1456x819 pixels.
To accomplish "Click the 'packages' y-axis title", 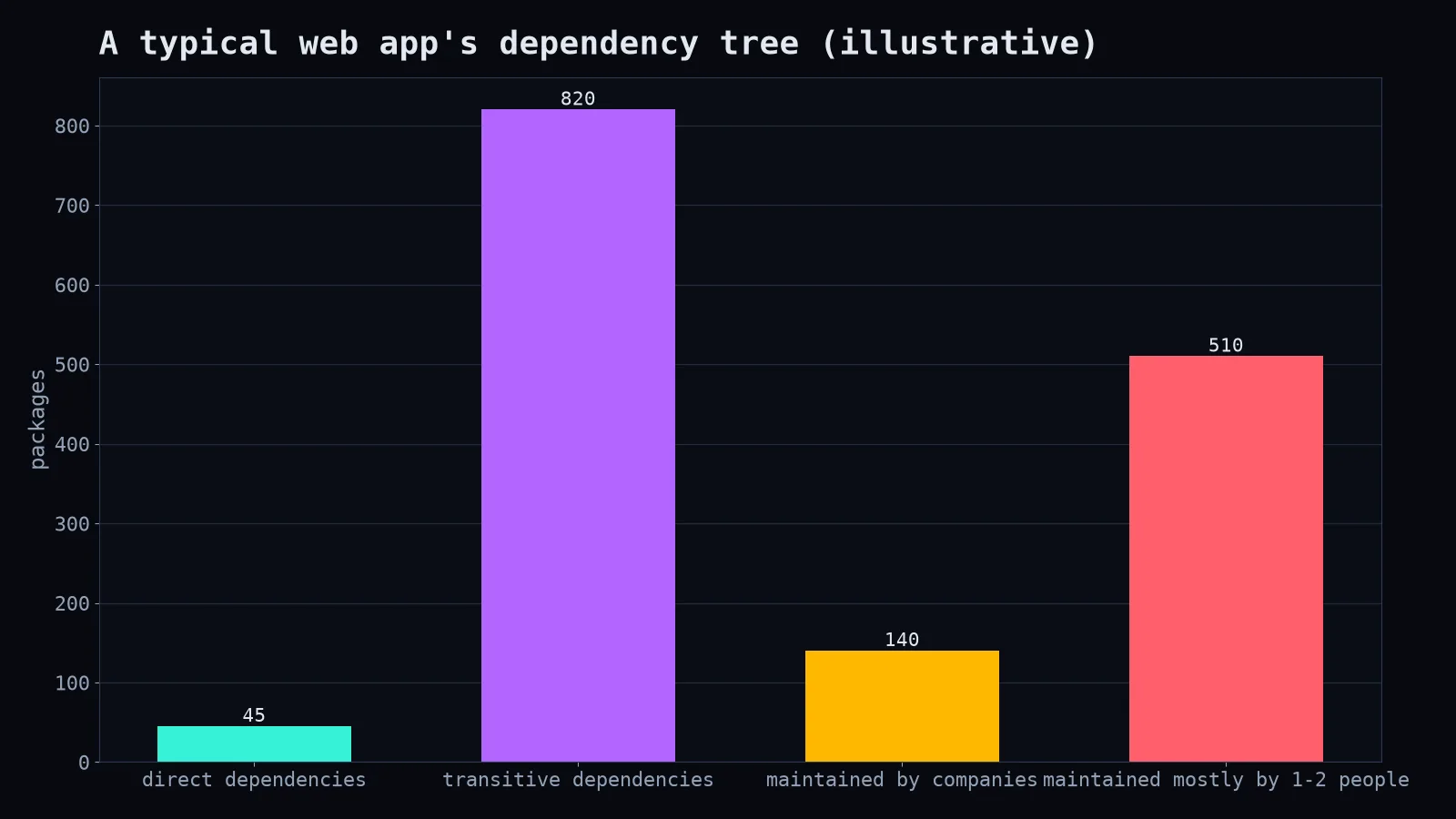I will [x=37, y=420].
